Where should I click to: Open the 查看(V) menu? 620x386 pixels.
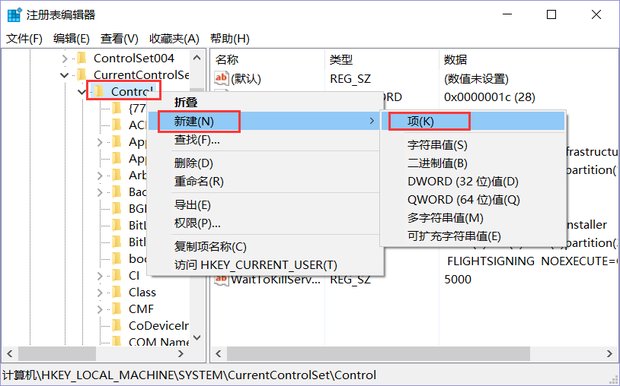click(x=119, y=38)
